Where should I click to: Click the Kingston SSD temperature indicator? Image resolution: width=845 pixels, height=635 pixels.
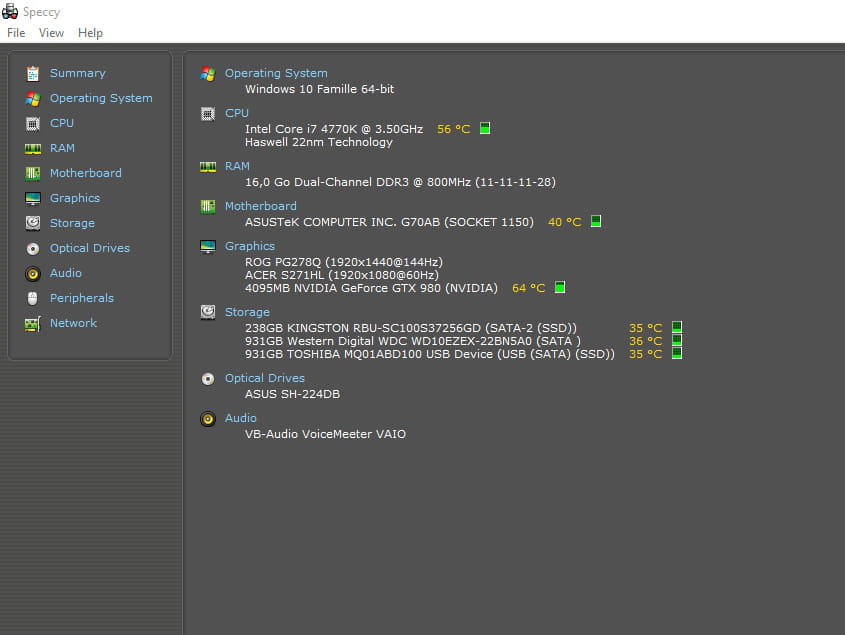(677, 327)
